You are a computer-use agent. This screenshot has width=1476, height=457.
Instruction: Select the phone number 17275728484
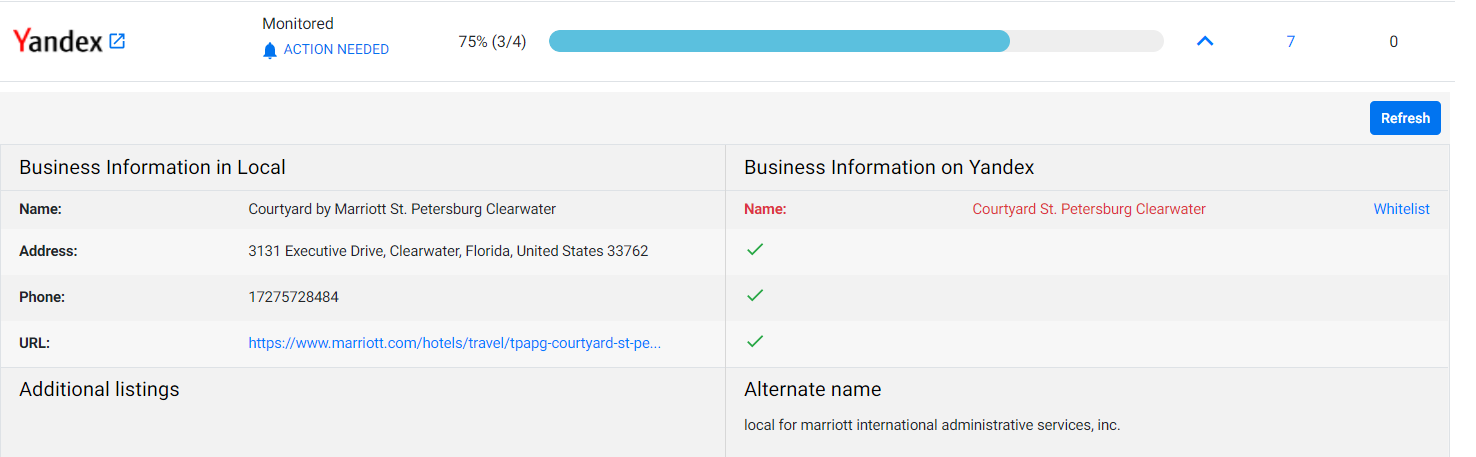click(x=294, y=297)
